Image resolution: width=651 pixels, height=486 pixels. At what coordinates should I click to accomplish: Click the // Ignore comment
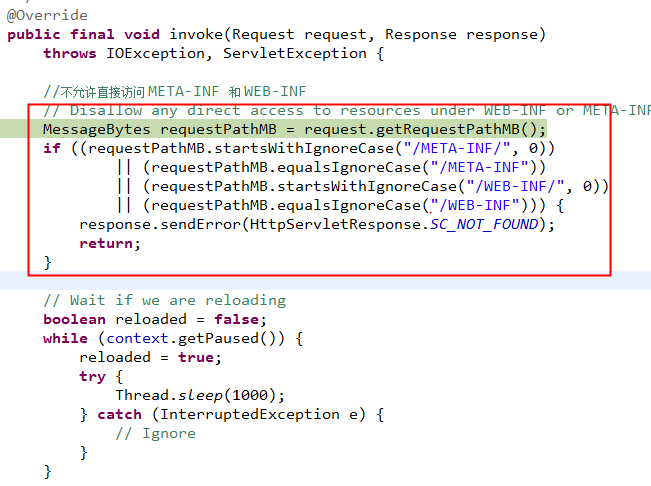click(156, 433)
